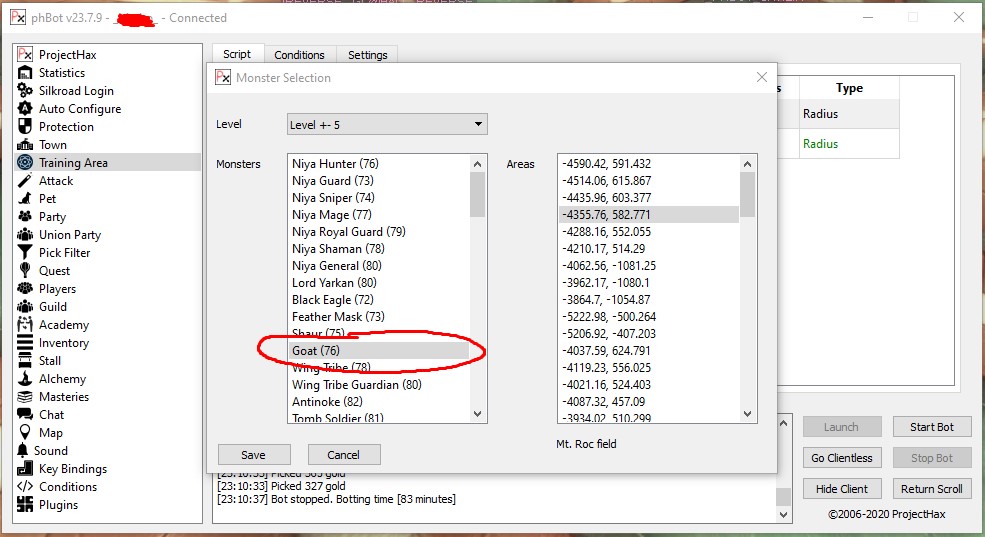
Task: Select the Silkroad Login key icon
Action: (25, 91)
